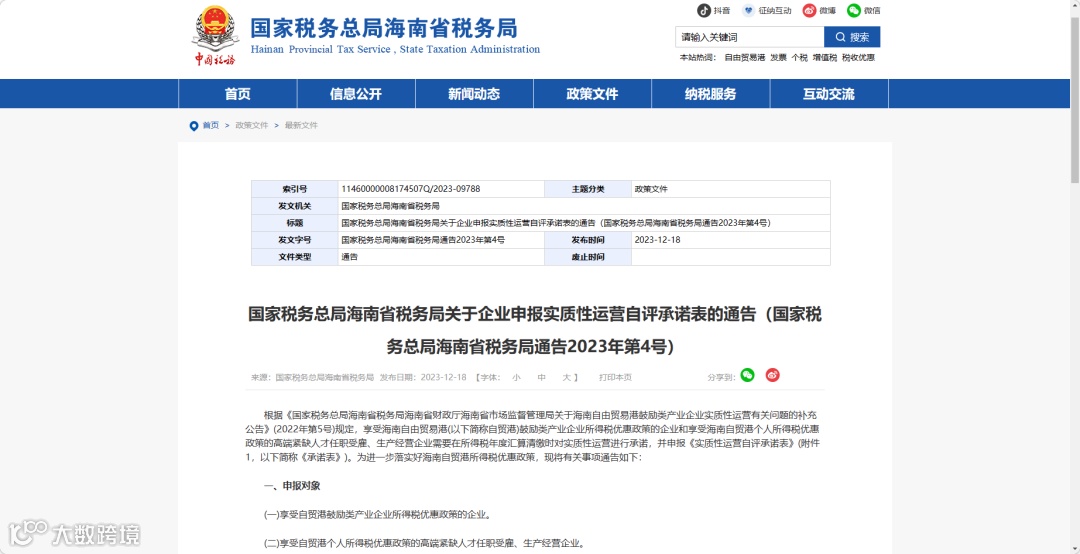Click the 搜索 search button
The image size is (1080, 554).
click(852, 37)
